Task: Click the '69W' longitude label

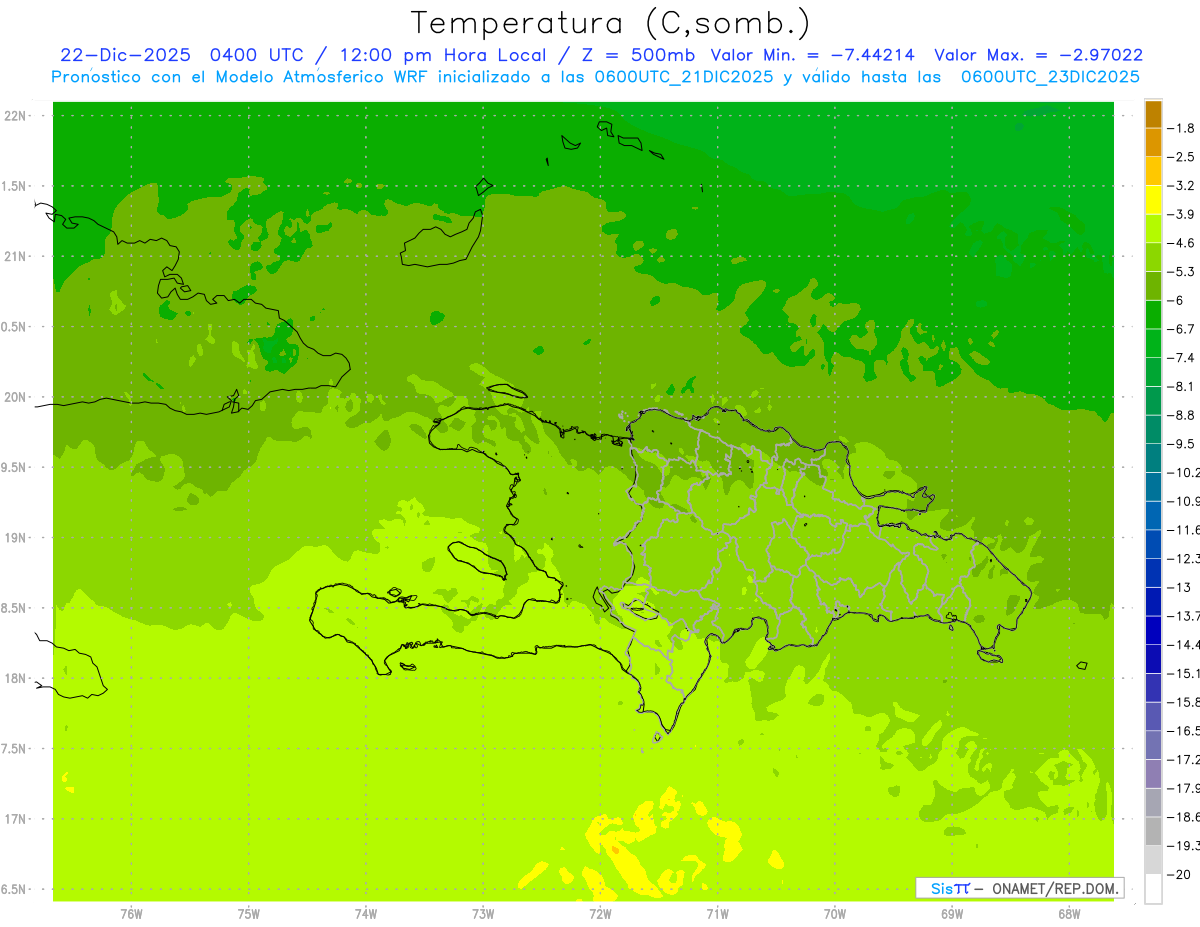Action: [952, 914]
